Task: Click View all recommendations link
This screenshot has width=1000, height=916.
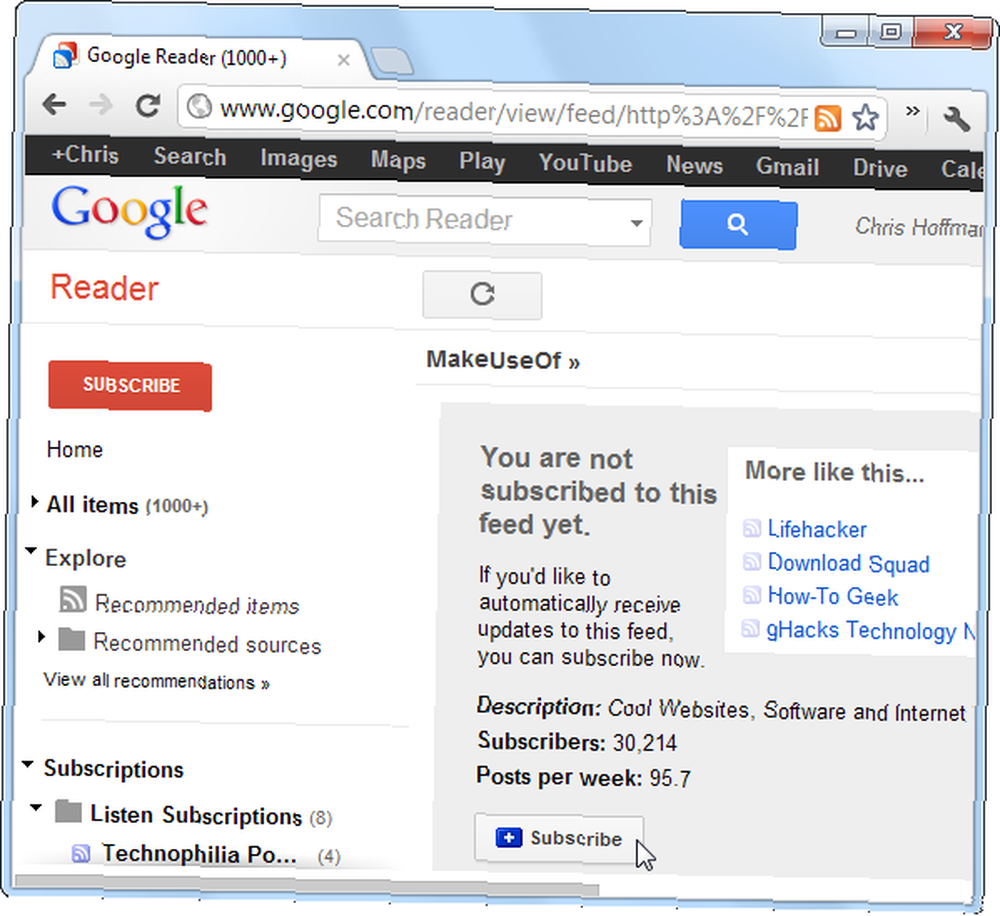Action: [x=156, y=681]
